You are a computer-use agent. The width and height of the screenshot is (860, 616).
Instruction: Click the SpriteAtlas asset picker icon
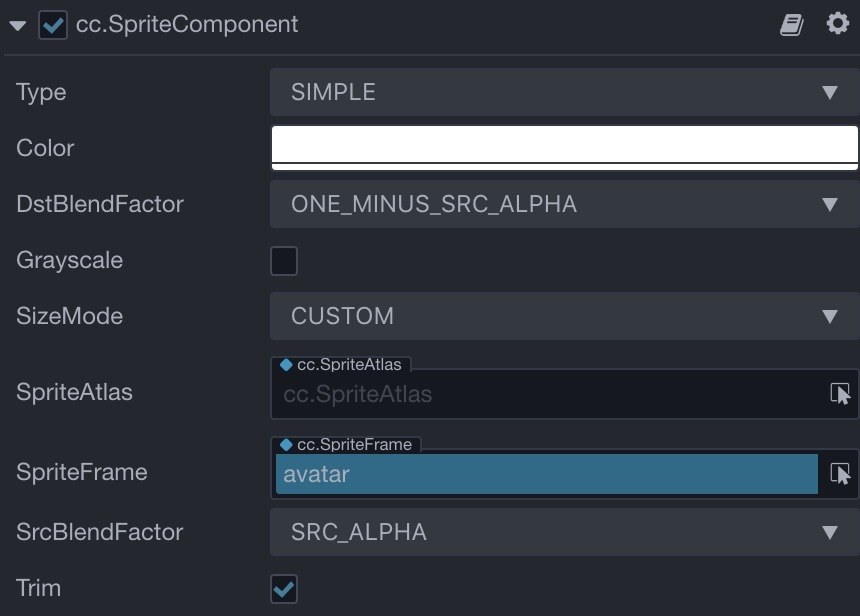point(840,393)
